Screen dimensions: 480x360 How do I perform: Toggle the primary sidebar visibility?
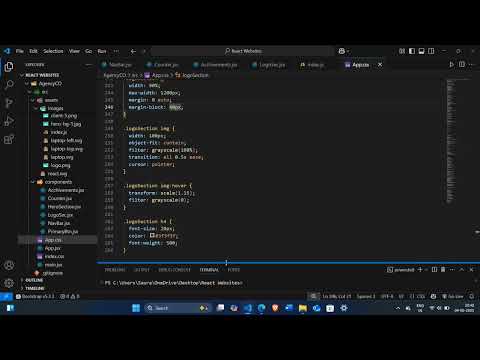tap(412, 51)
